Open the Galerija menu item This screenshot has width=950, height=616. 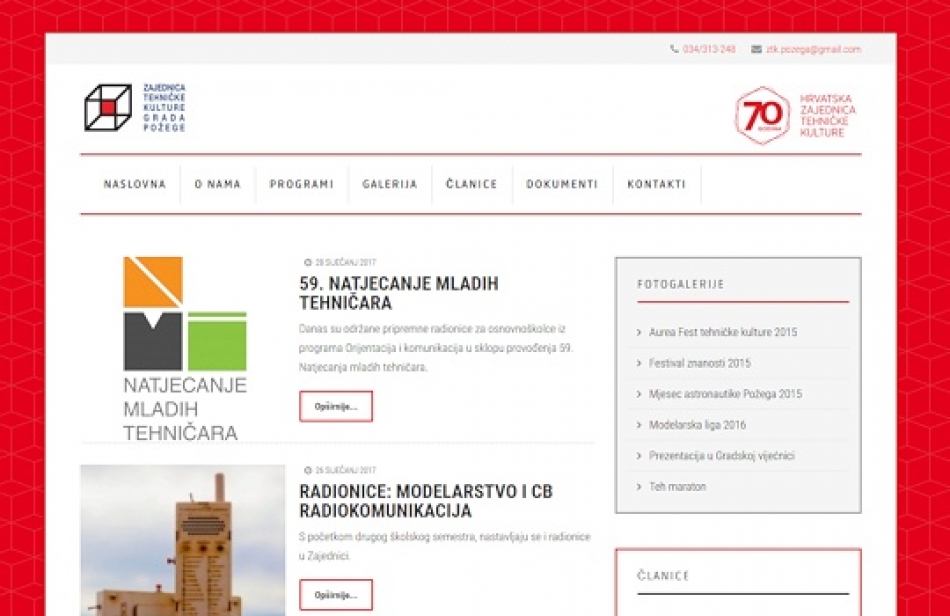(x=390, y=185)
